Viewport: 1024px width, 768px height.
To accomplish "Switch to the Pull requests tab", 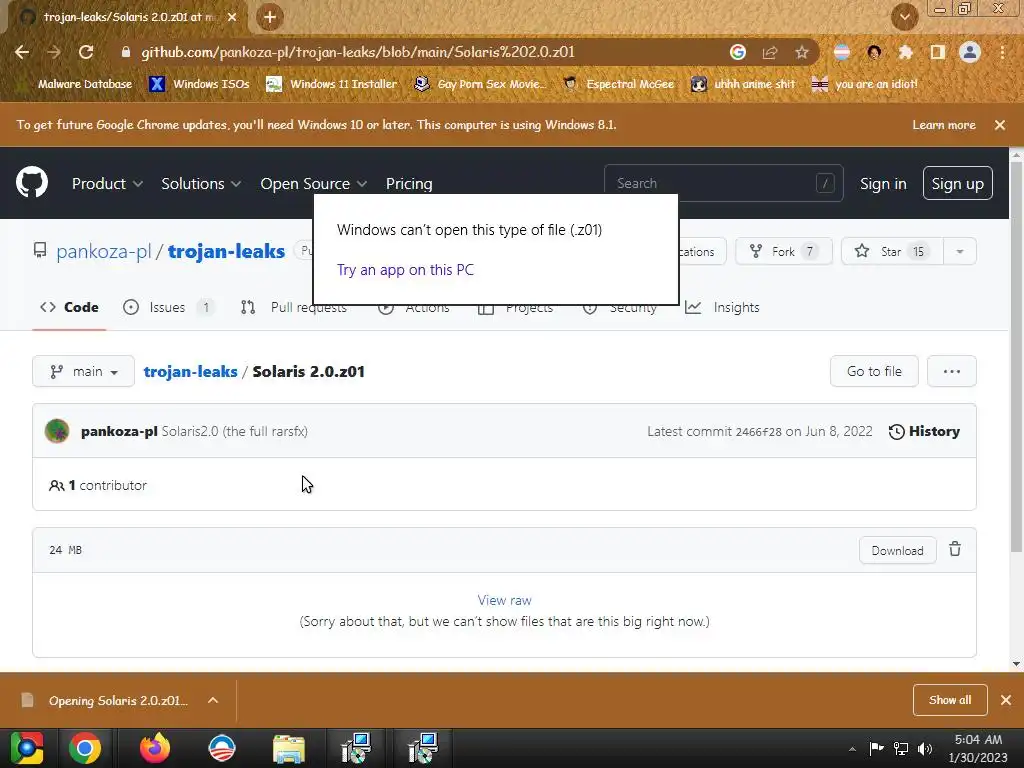I will [294, 307].
